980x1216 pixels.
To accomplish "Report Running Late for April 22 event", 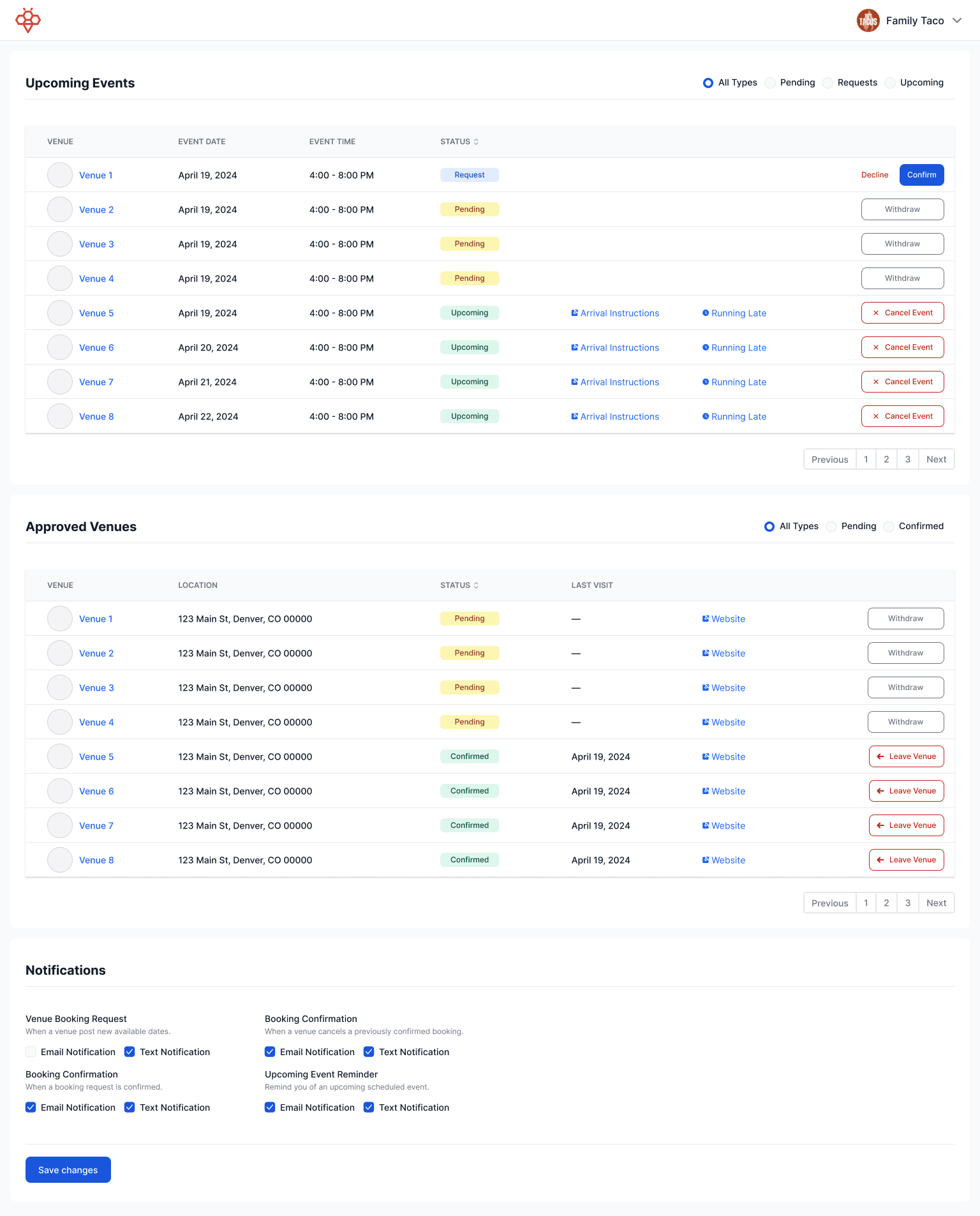I will pos(734,417).
